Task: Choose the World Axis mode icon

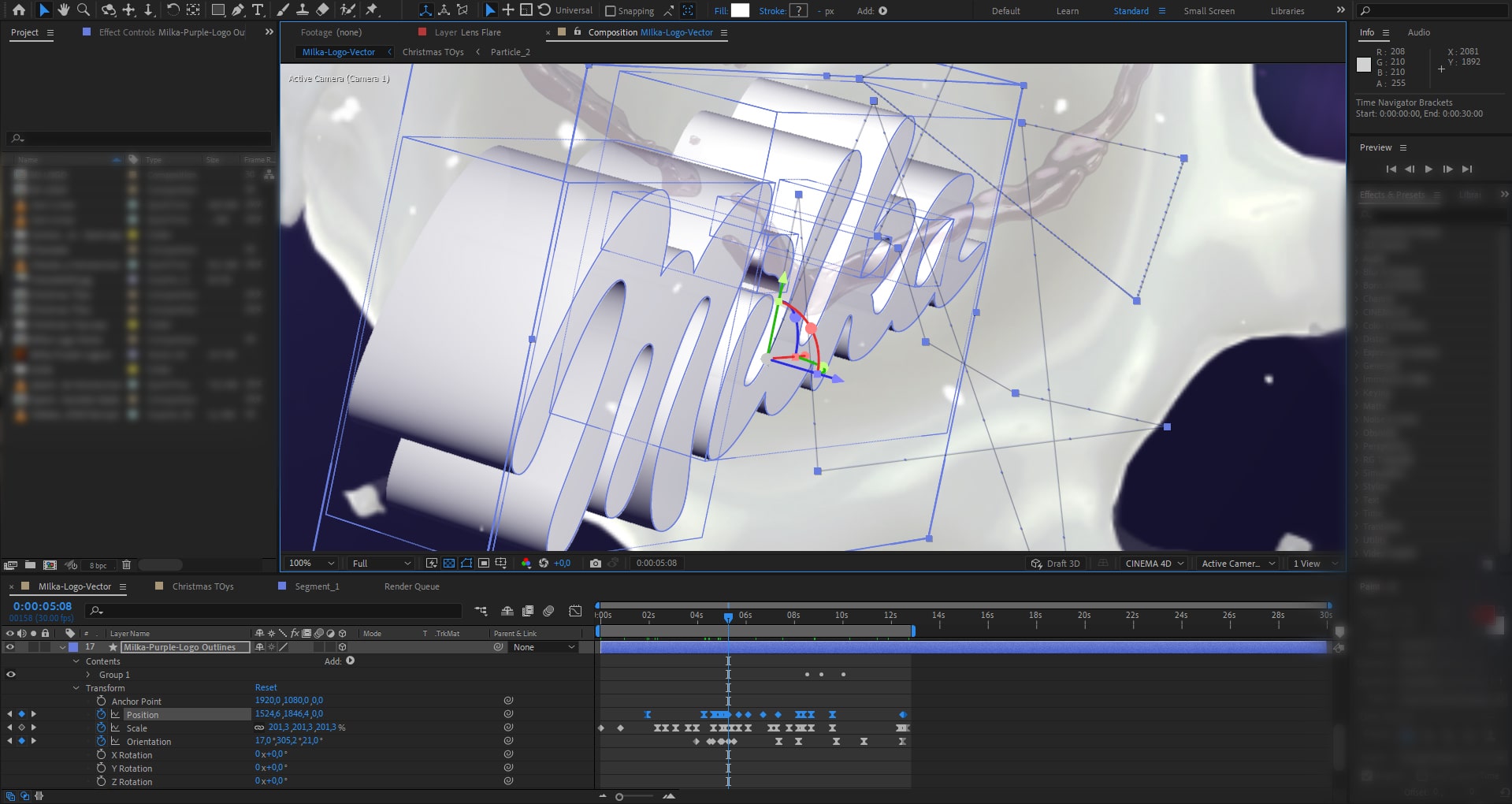Action: coord(444,10)
